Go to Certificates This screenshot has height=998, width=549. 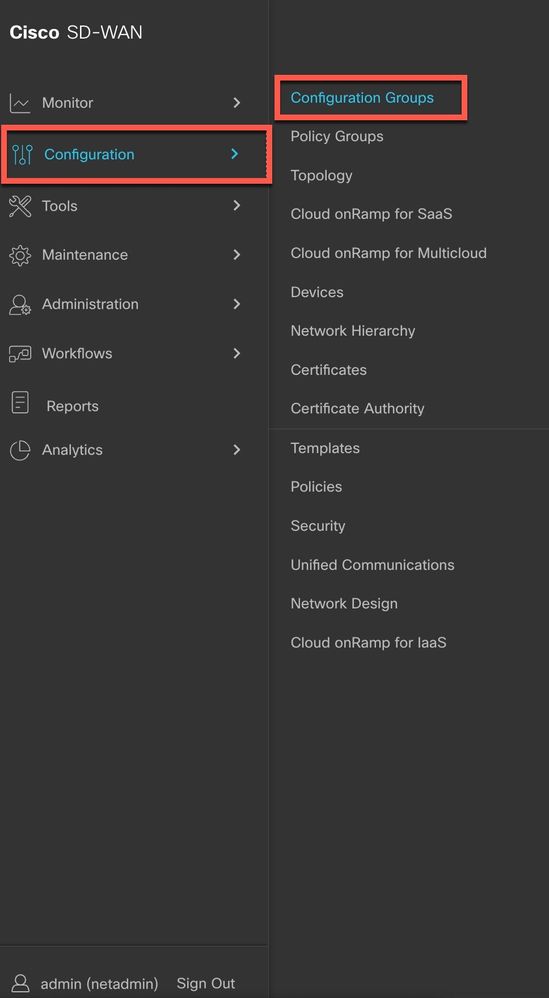point(329,370)
